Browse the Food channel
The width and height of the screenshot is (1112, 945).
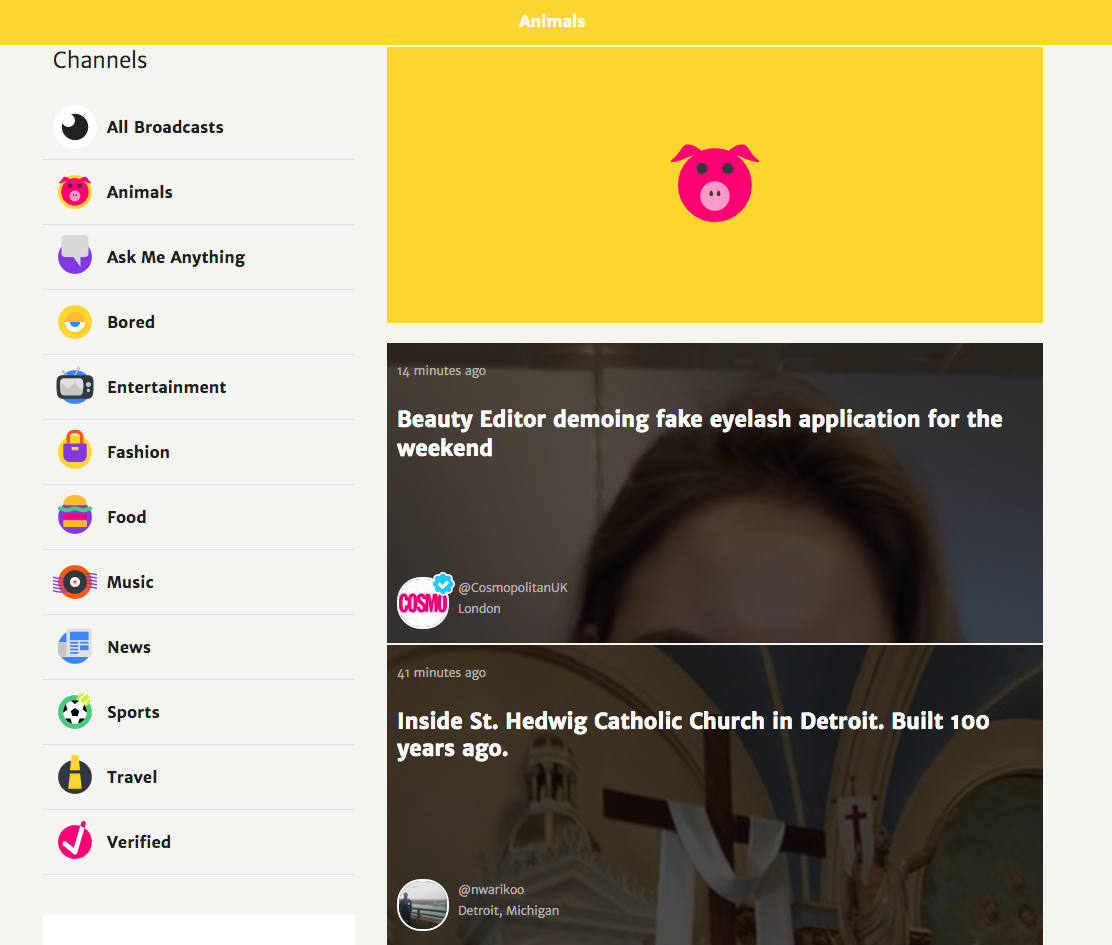(x=127, y=517)
